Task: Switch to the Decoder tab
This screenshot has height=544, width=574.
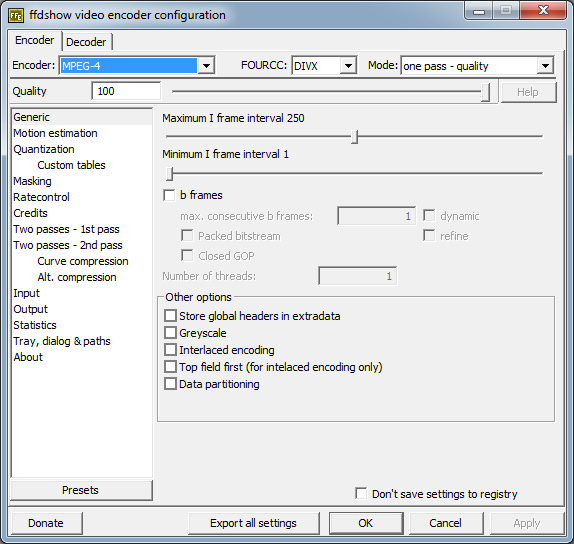Action: tap(86, 42)
